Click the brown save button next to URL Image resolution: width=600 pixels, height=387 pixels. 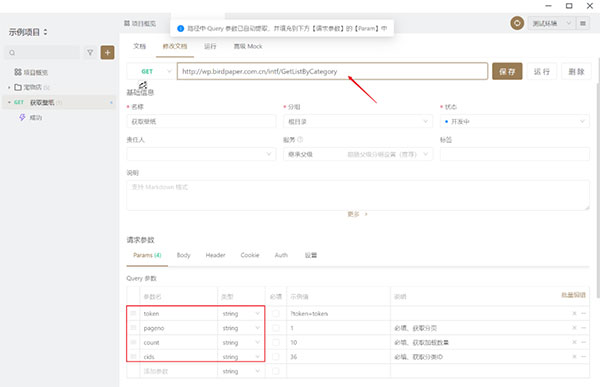pyautogui.click(x=507, y=71)
